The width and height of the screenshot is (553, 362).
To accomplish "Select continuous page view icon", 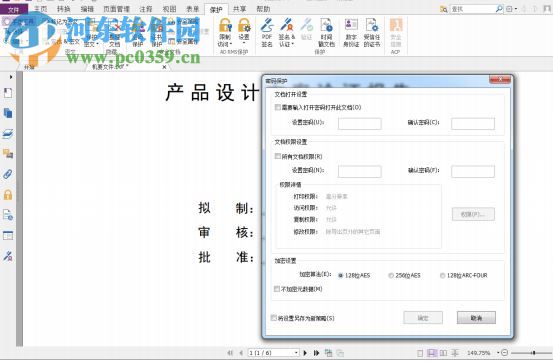I will pos(432,353).
